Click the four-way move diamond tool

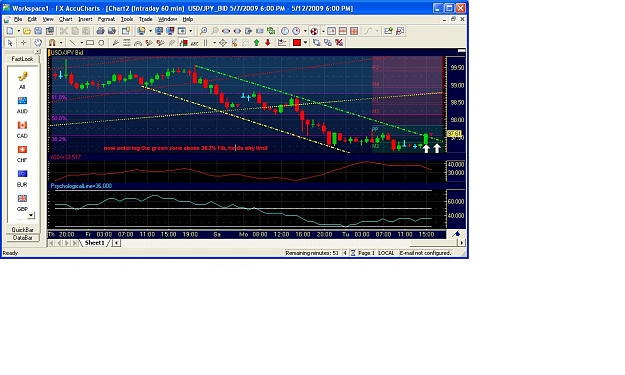[223, 43]
